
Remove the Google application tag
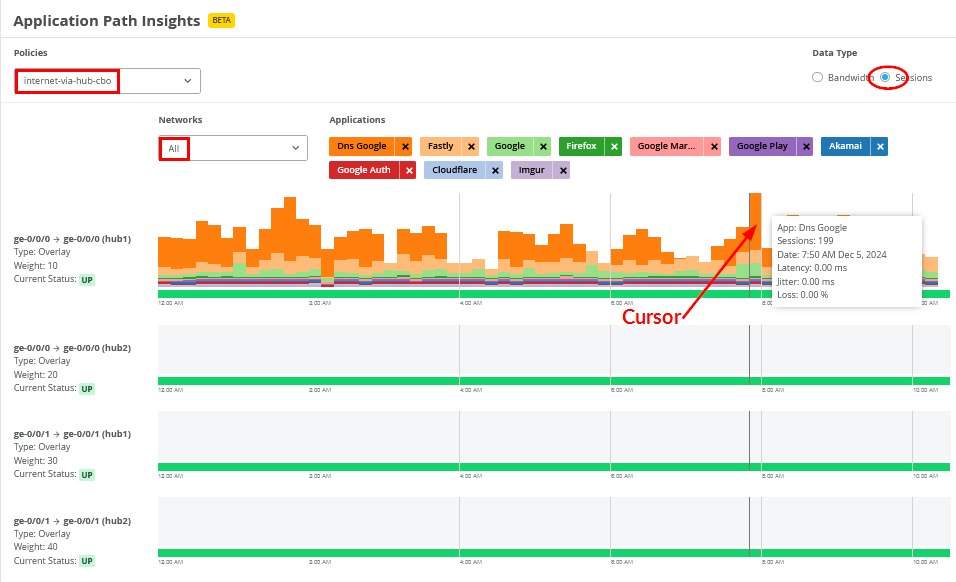(x=543, y=146)
